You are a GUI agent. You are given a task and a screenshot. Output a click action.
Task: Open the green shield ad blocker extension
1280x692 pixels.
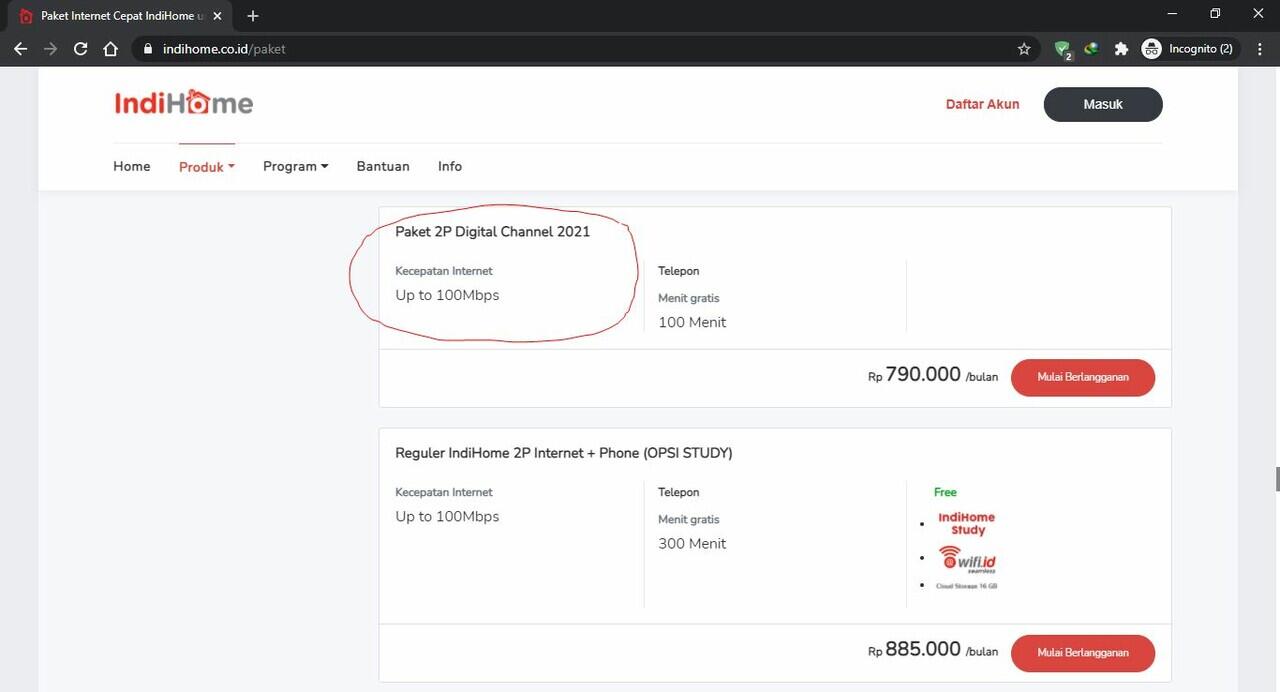tap(1062, 49)
